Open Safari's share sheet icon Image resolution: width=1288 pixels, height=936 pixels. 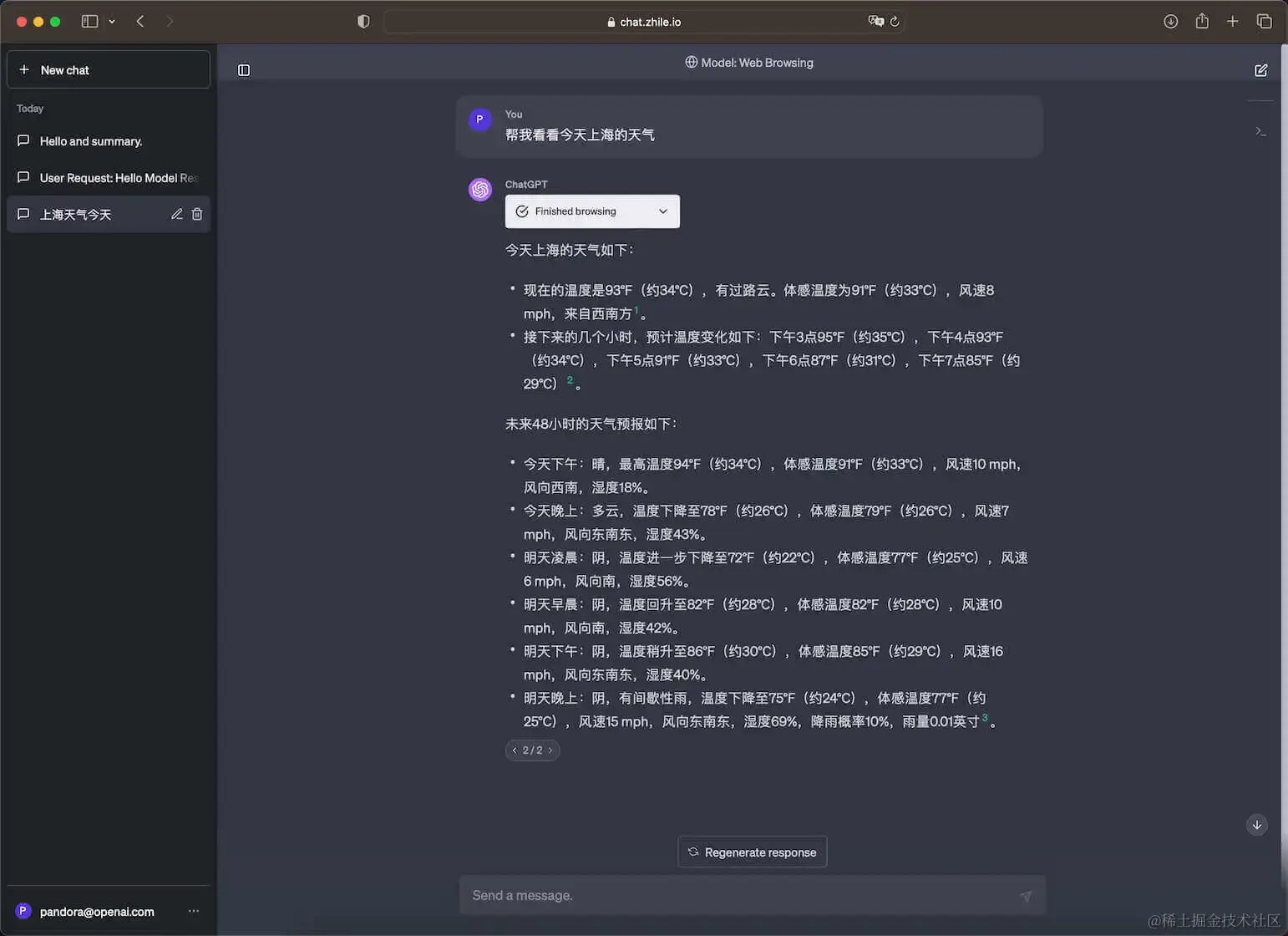pyautogui.click(x=1203, y=21)
